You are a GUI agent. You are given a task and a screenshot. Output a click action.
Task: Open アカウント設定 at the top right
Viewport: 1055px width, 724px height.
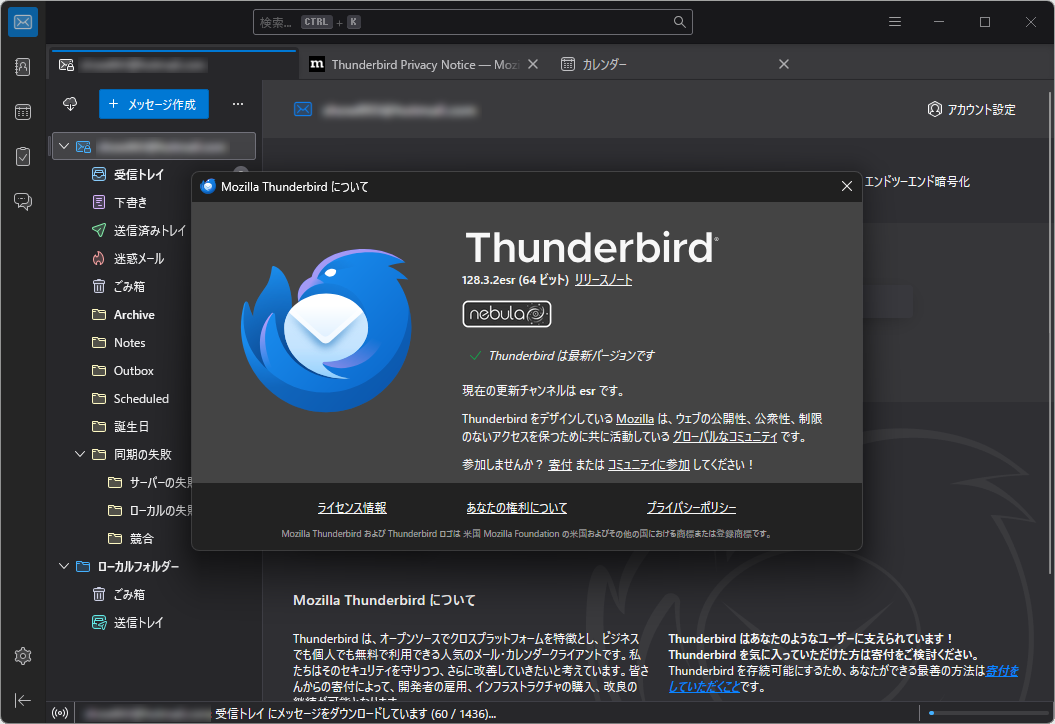point(973,108)
